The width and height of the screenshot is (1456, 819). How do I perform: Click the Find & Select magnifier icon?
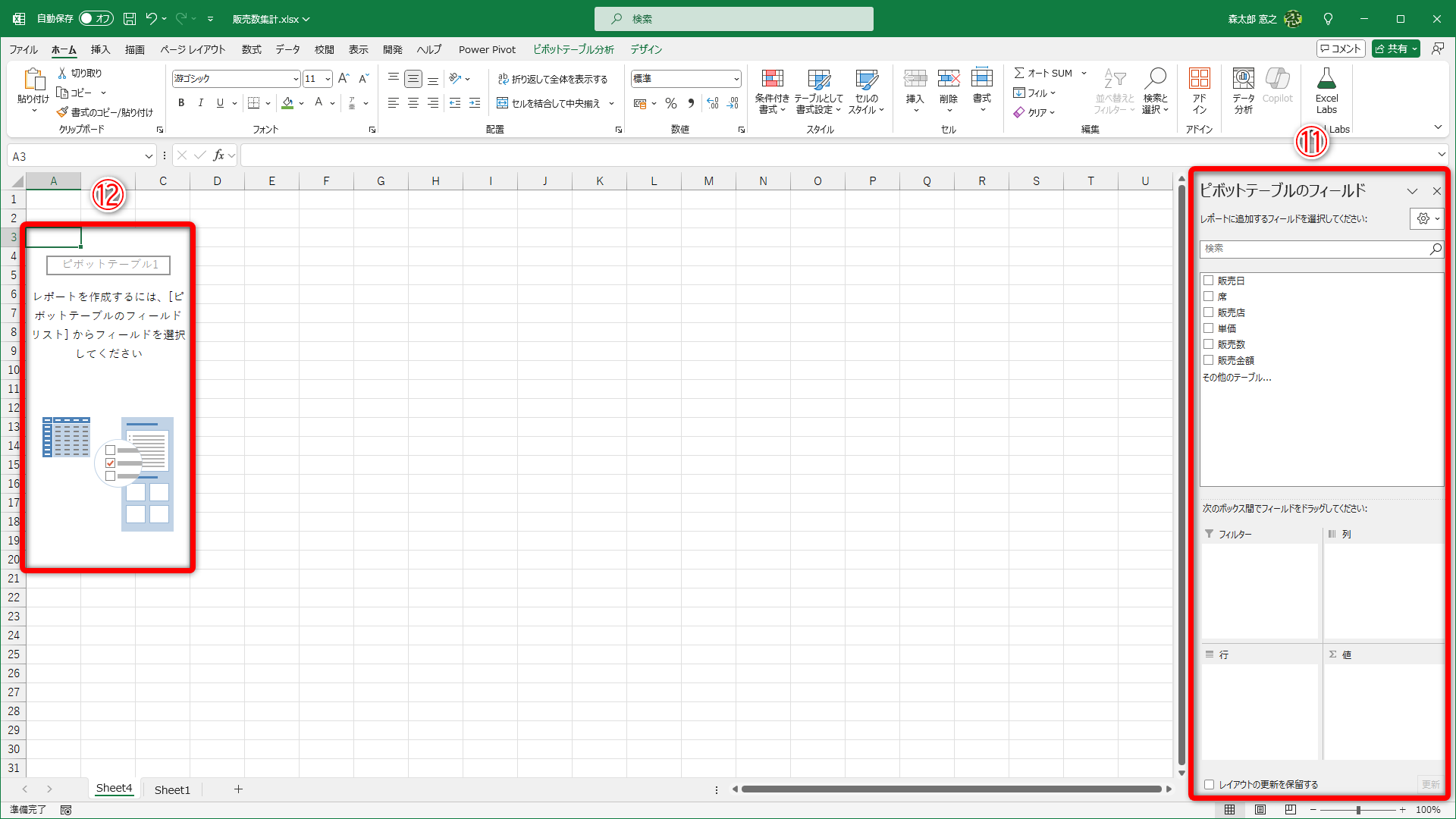(1155, 79)
